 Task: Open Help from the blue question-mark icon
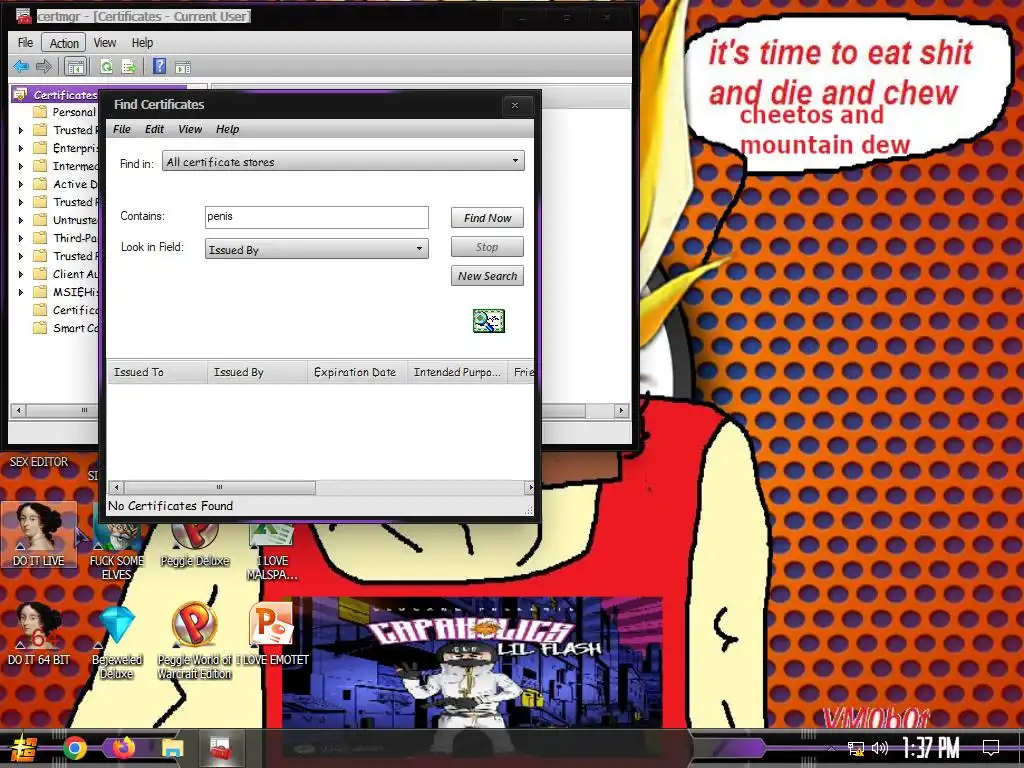[159, 67]
